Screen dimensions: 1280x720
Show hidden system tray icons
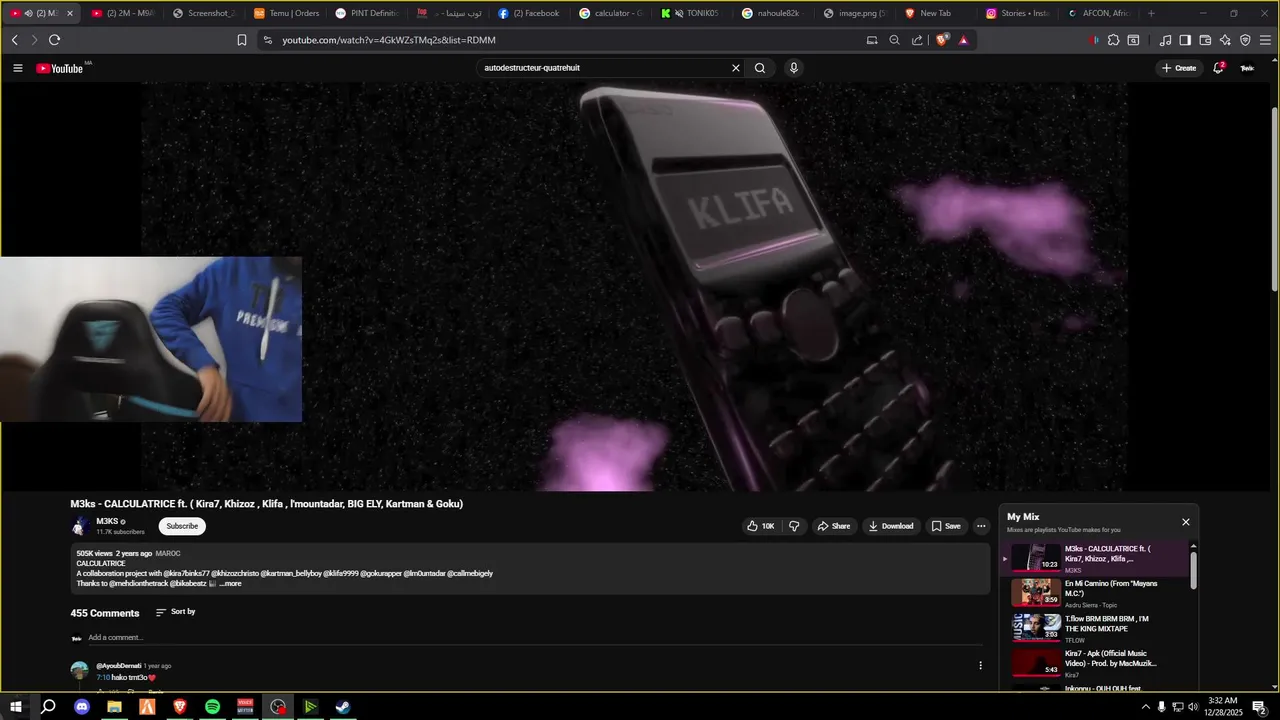coord(1145,707)
